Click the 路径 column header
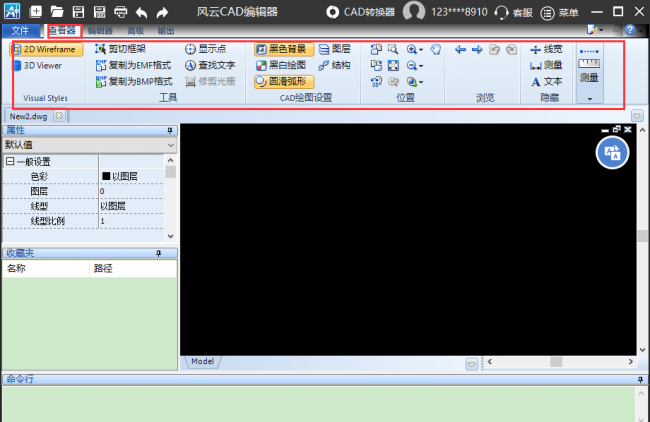The height and width of the screenshot is (422, 650). pos(133,268)
